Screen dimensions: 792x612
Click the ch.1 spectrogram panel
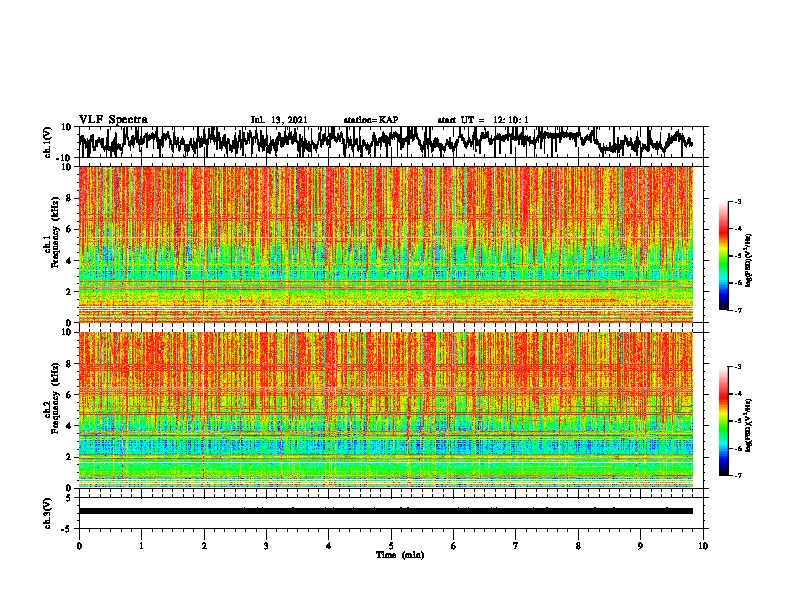point(386,244)
